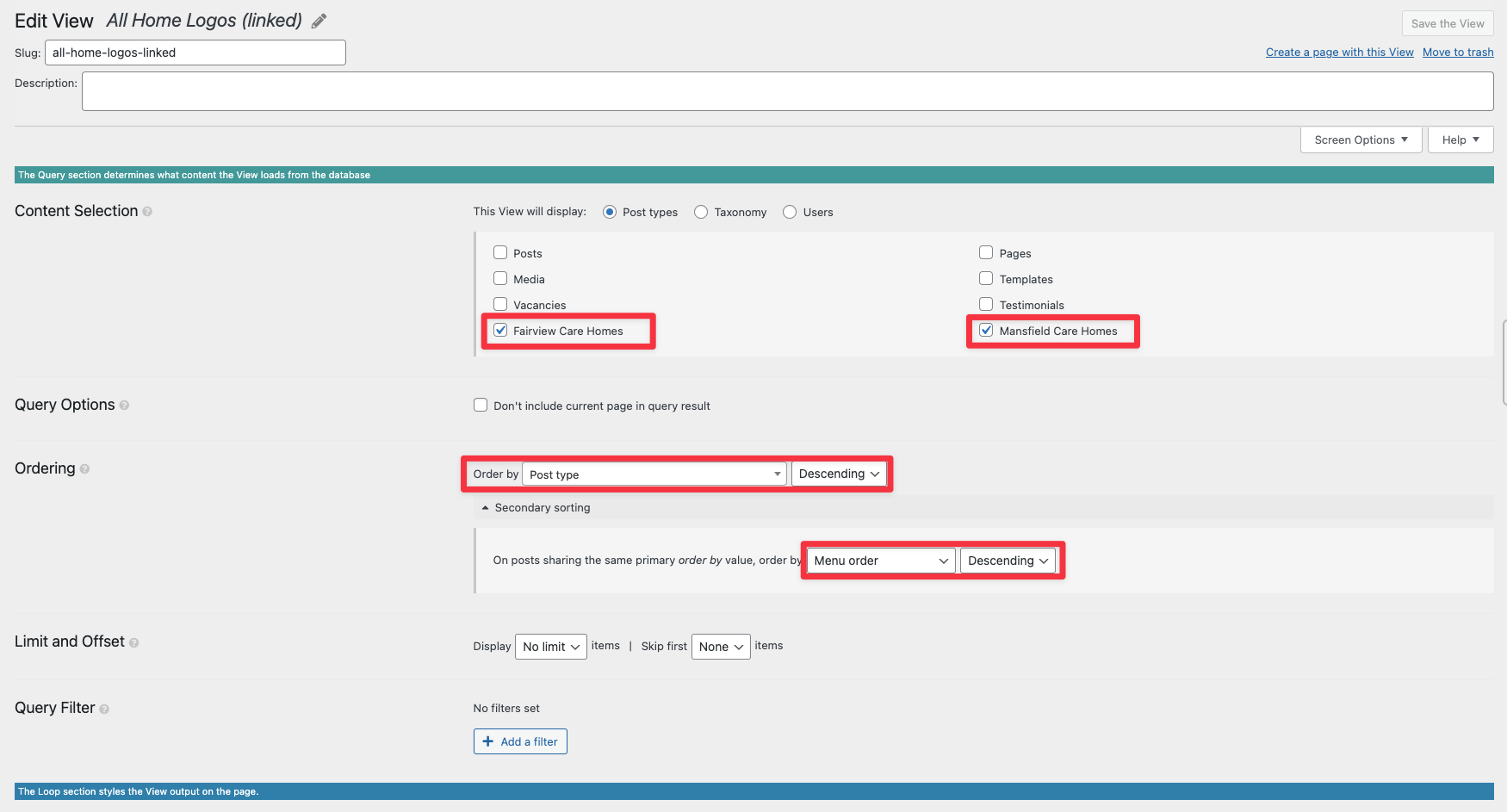Click the Query Options heading
This screenshot has width=1507, height=812.
pos(65,405)
